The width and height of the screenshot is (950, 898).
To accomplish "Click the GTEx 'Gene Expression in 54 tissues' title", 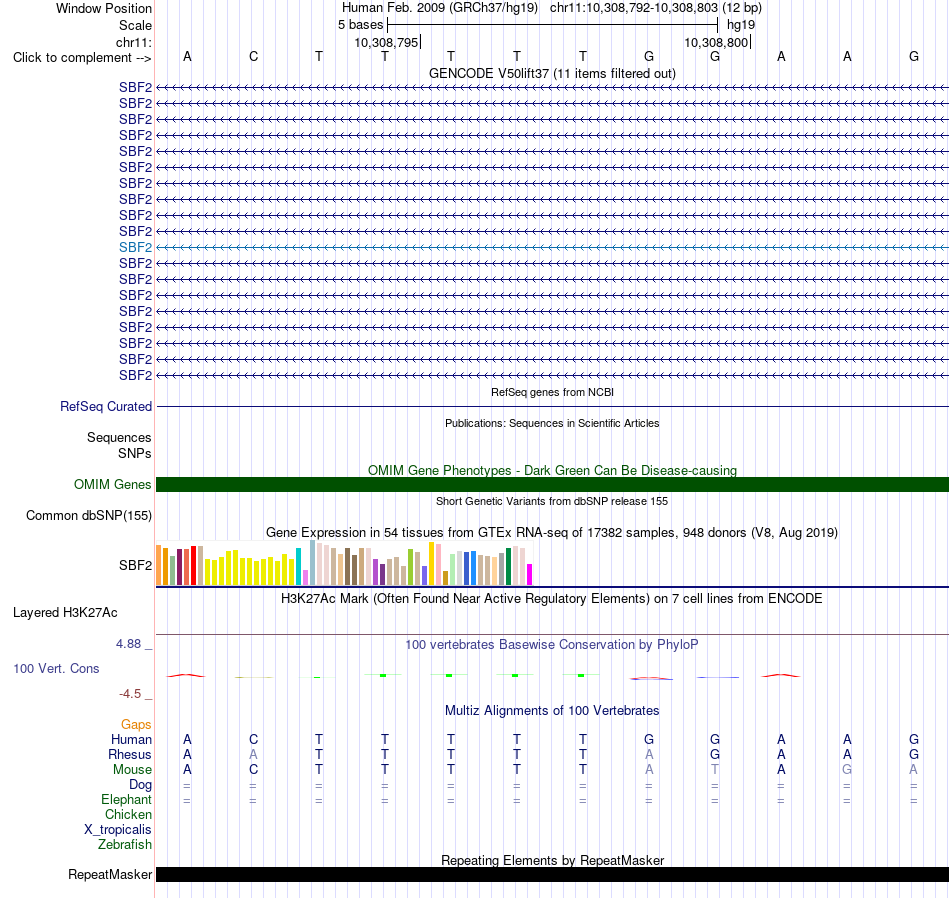I will point(552,533).
